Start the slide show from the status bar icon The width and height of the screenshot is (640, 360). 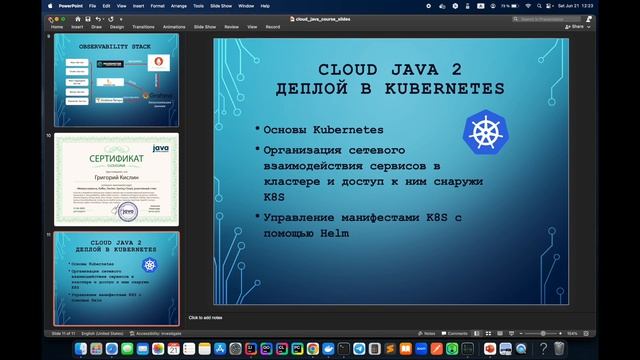tap(511, 333)
